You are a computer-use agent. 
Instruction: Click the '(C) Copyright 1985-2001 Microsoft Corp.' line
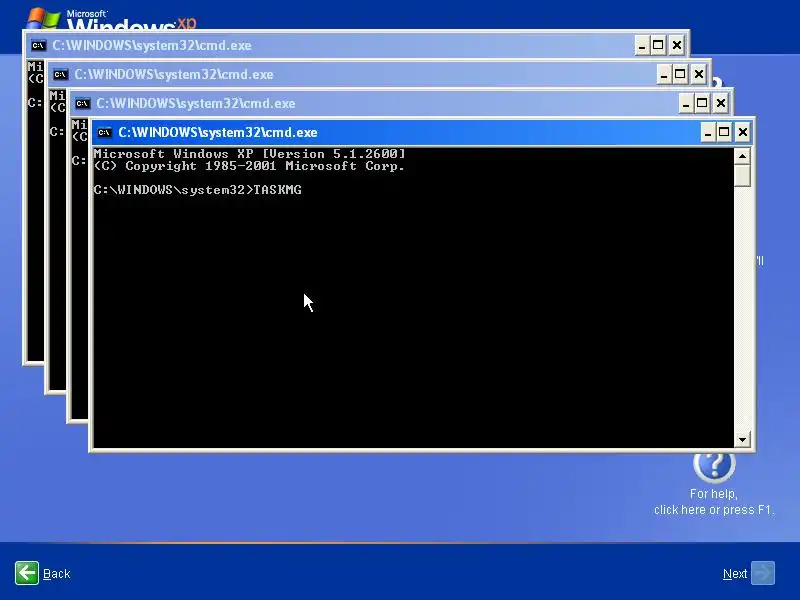(x=249, y=166)
